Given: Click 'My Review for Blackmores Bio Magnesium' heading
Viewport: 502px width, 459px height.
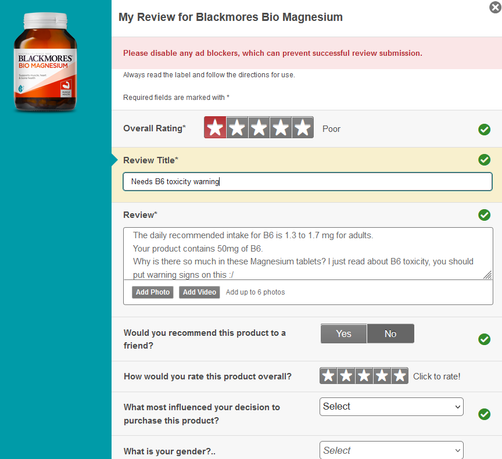Looking at the screenshot, I should tap(231, 17).
